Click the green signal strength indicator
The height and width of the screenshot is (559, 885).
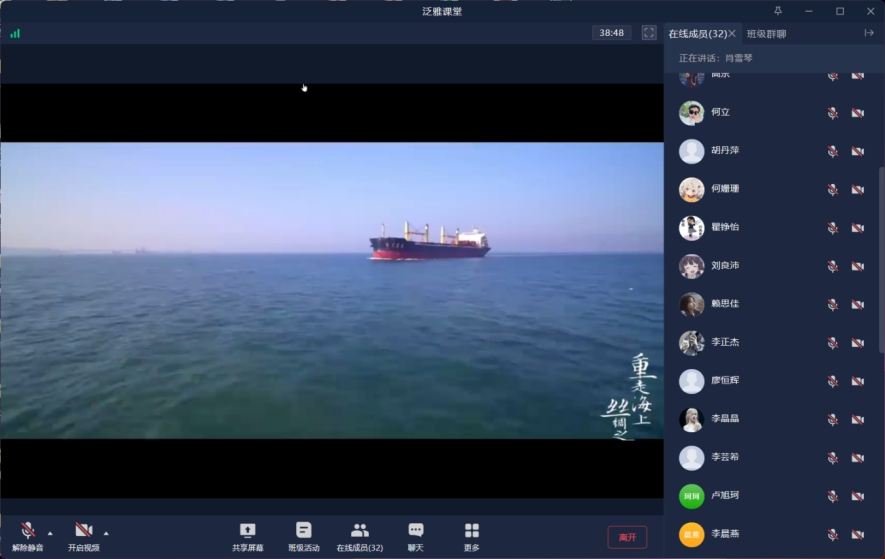point(15,33)
